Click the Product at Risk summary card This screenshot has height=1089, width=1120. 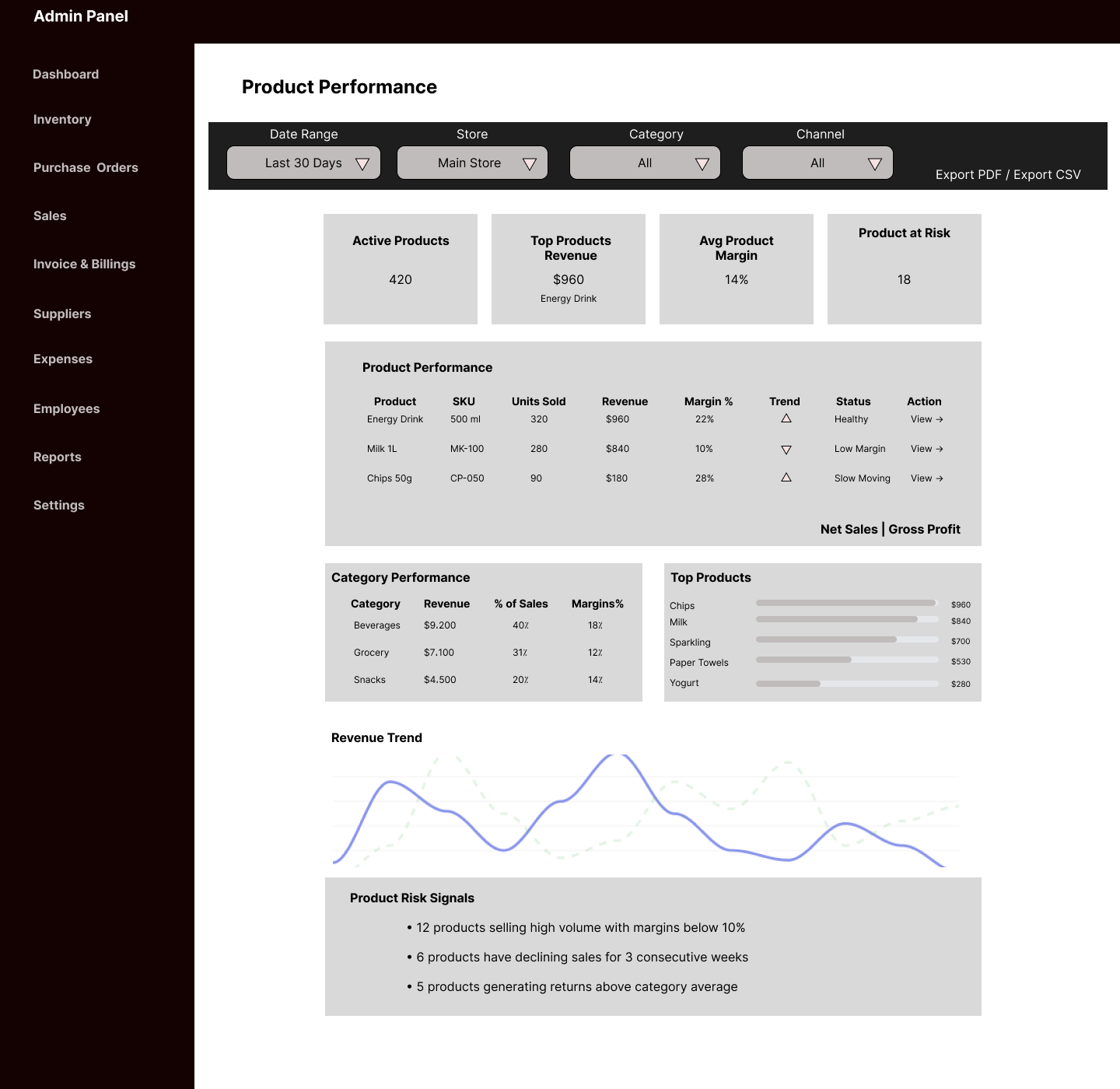[x=904, y=268]
